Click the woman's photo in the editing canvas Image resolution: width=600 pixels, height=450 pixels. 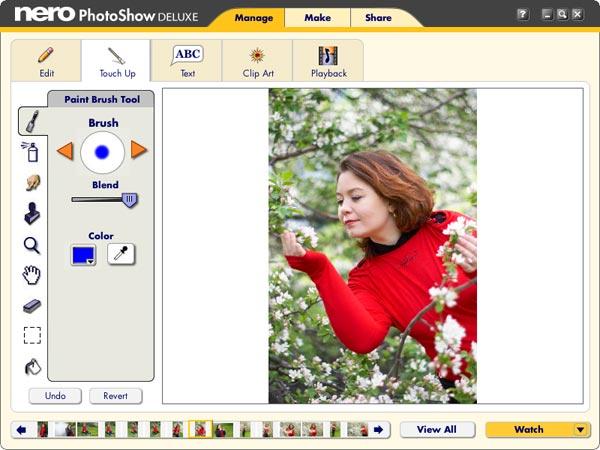click(x=373, y=246)
